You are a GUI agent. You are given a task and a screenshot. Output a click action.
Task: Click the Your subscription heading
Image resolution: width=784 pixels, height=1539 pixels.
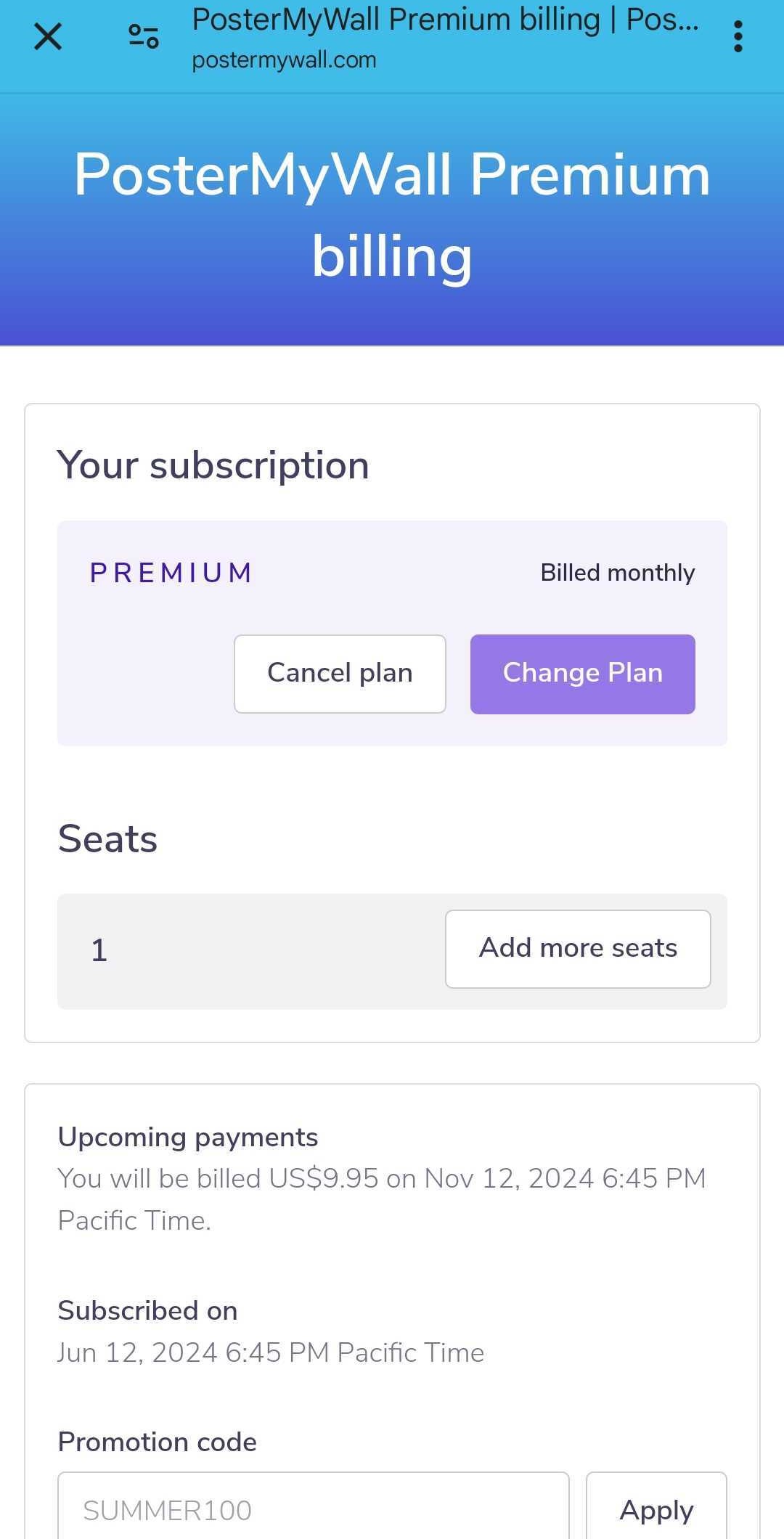(x=213, y=465)
